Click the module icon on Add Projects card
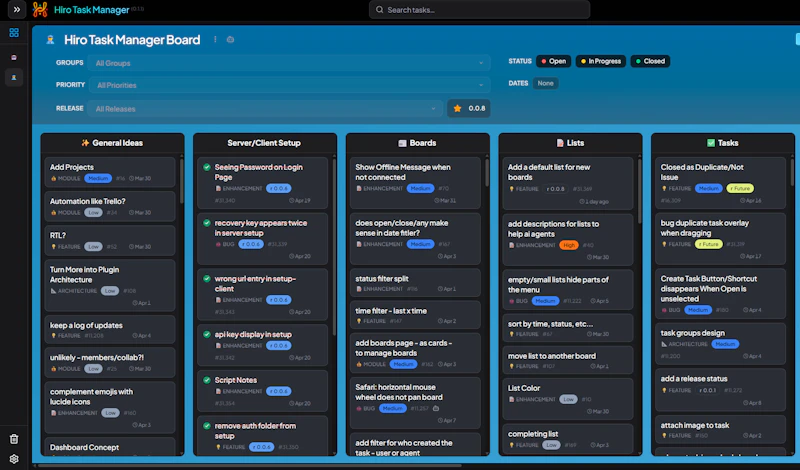The image size is (800, 470). coord(54,179)
